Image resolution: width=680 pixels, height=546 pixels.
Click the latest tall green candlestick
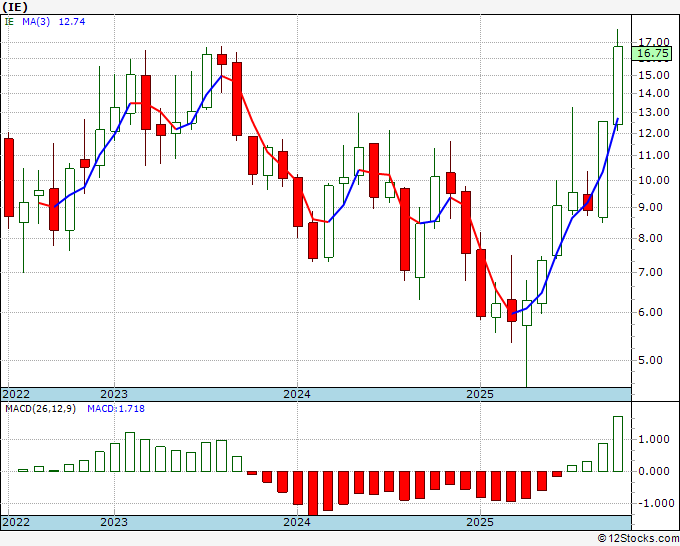(x=618, y=85)
